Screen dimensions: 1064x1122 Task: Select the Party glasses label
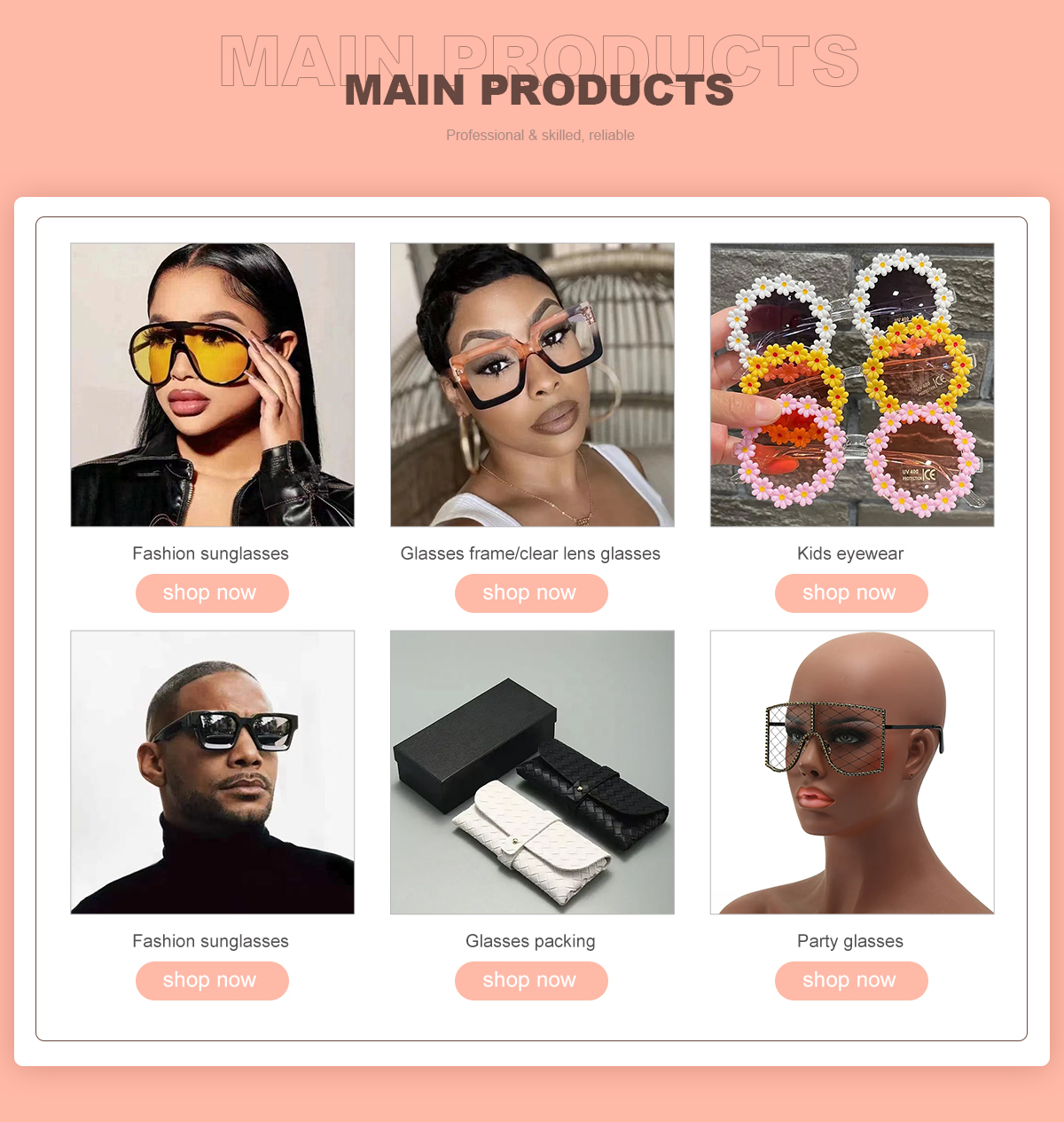click(850, 941)
